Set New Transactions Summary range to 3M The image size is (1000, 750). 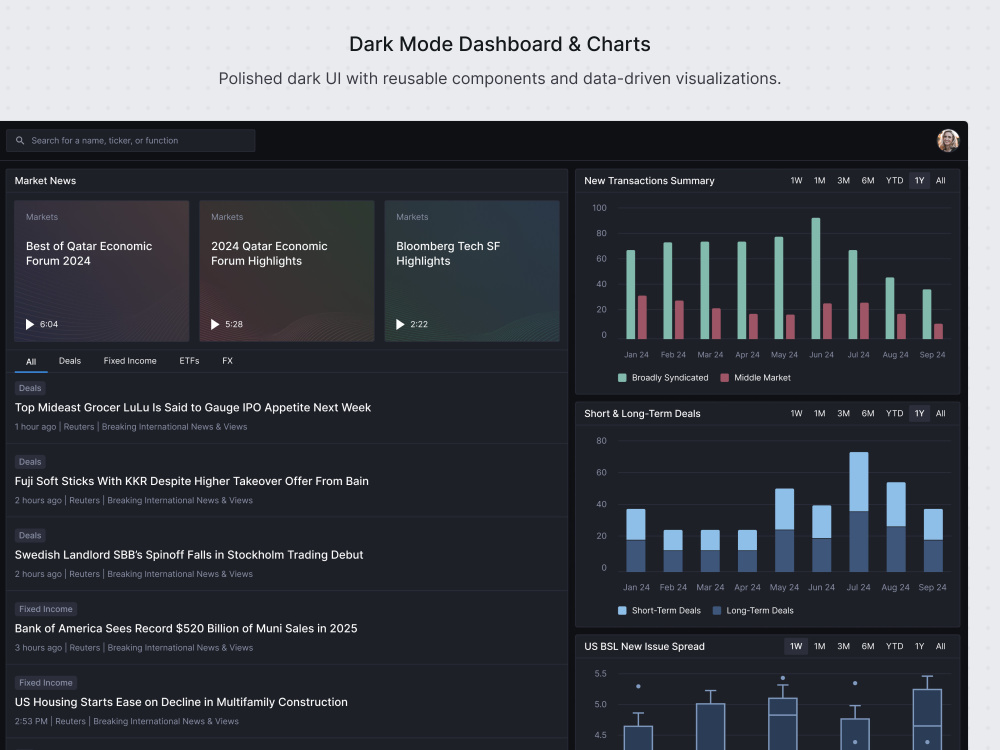coord(843,180)
